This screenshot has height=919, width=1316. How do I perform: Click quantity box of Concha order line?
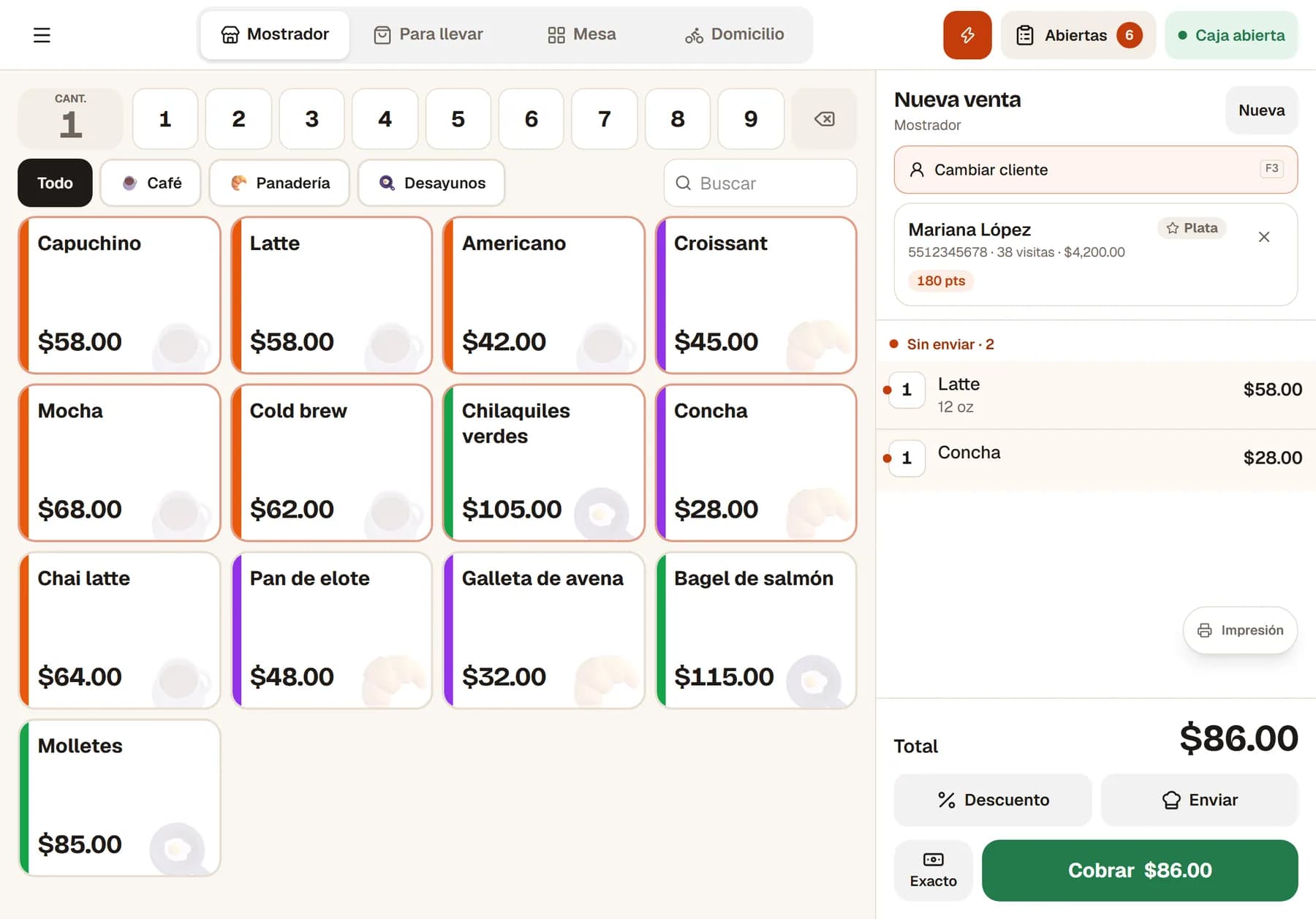(x=907, y=458)
